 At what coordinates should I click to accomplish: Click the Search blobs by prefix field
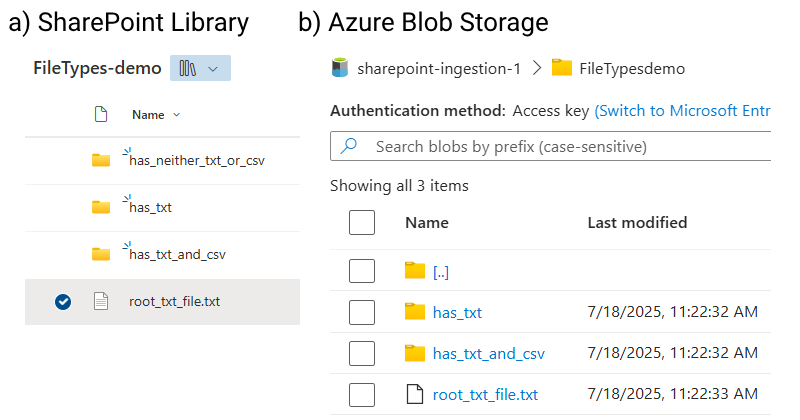coord(560,147)
